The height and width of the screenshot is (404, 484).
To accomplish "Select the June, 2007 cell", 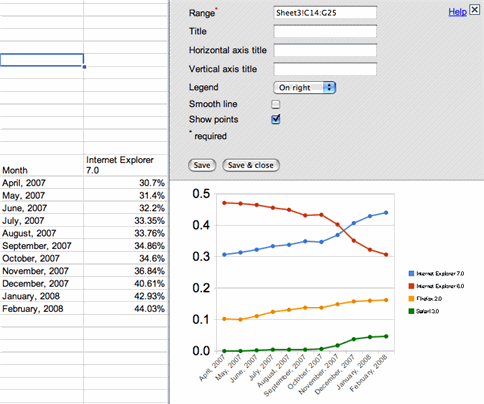I will point(42,208).
